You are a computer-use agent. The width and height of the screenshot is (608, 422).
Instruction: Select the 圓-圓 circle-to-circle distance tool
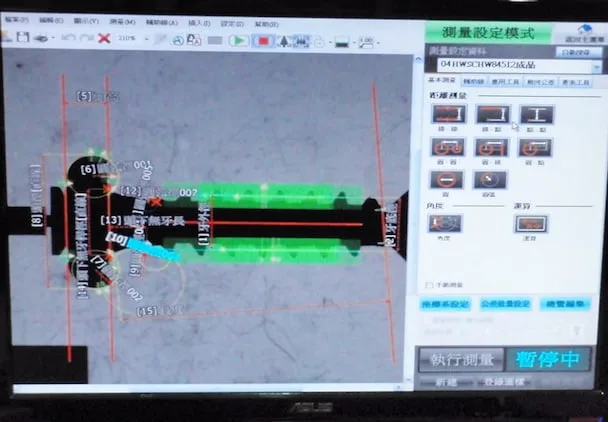447,147
